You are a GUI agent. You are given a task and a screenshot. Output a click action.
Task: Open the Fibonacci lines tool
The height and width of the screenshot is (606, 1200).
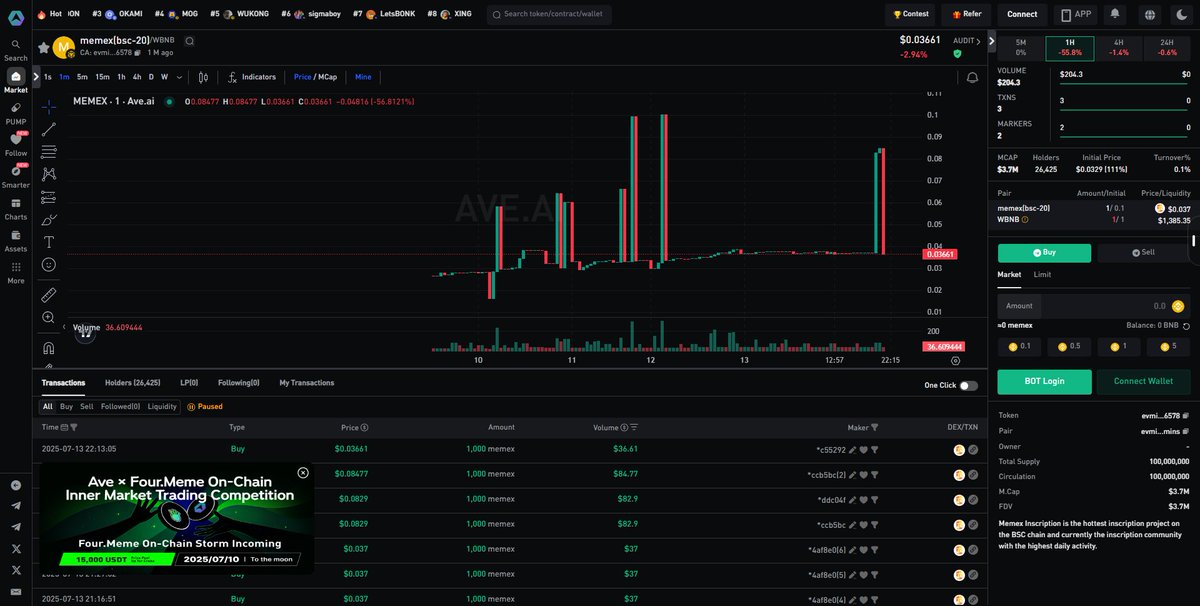pos(48,152)
